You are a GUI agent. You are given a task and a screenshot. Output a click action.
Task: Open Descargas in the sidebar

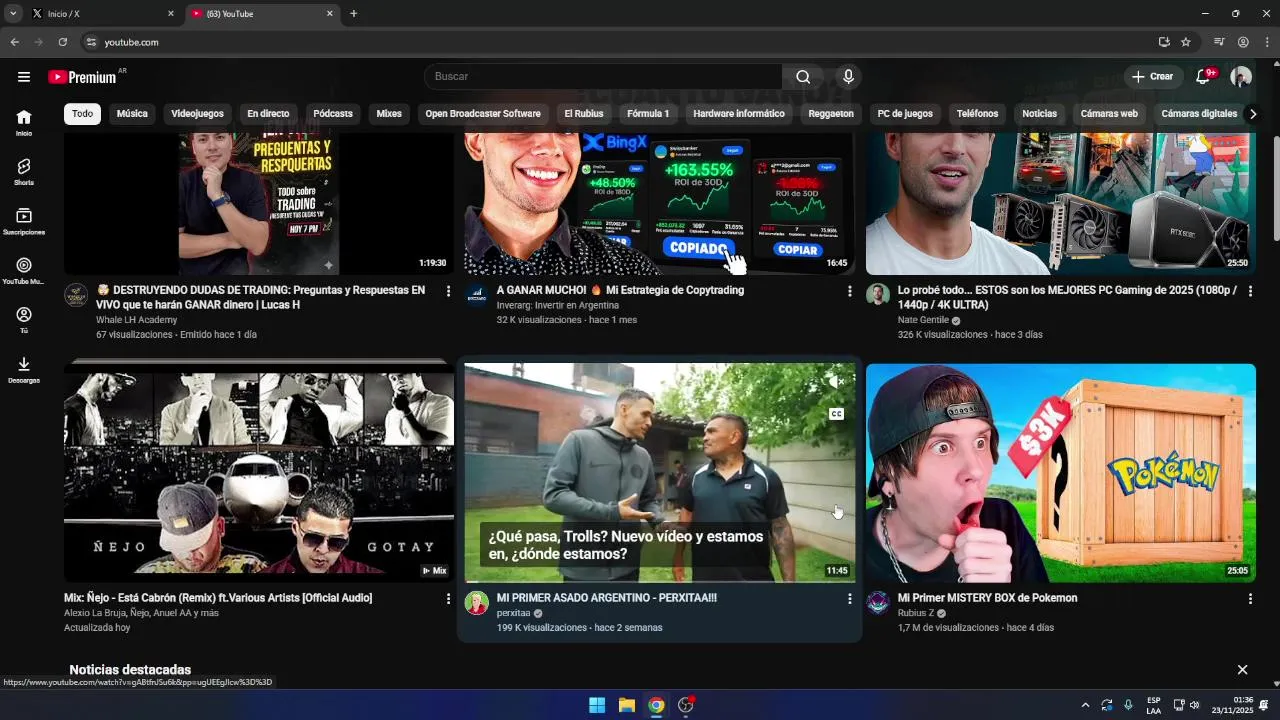(x=24, y=370)
